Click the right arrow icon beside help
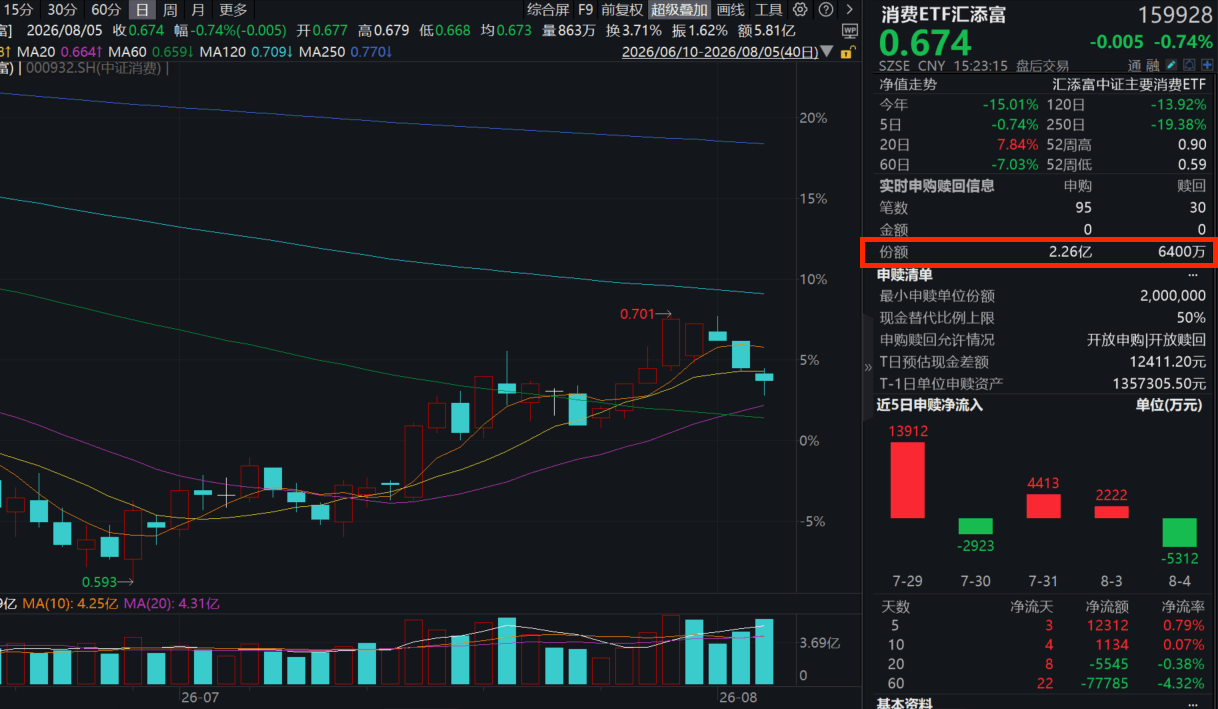Viewport: 1218px width, 709px height. click(850, 10)
